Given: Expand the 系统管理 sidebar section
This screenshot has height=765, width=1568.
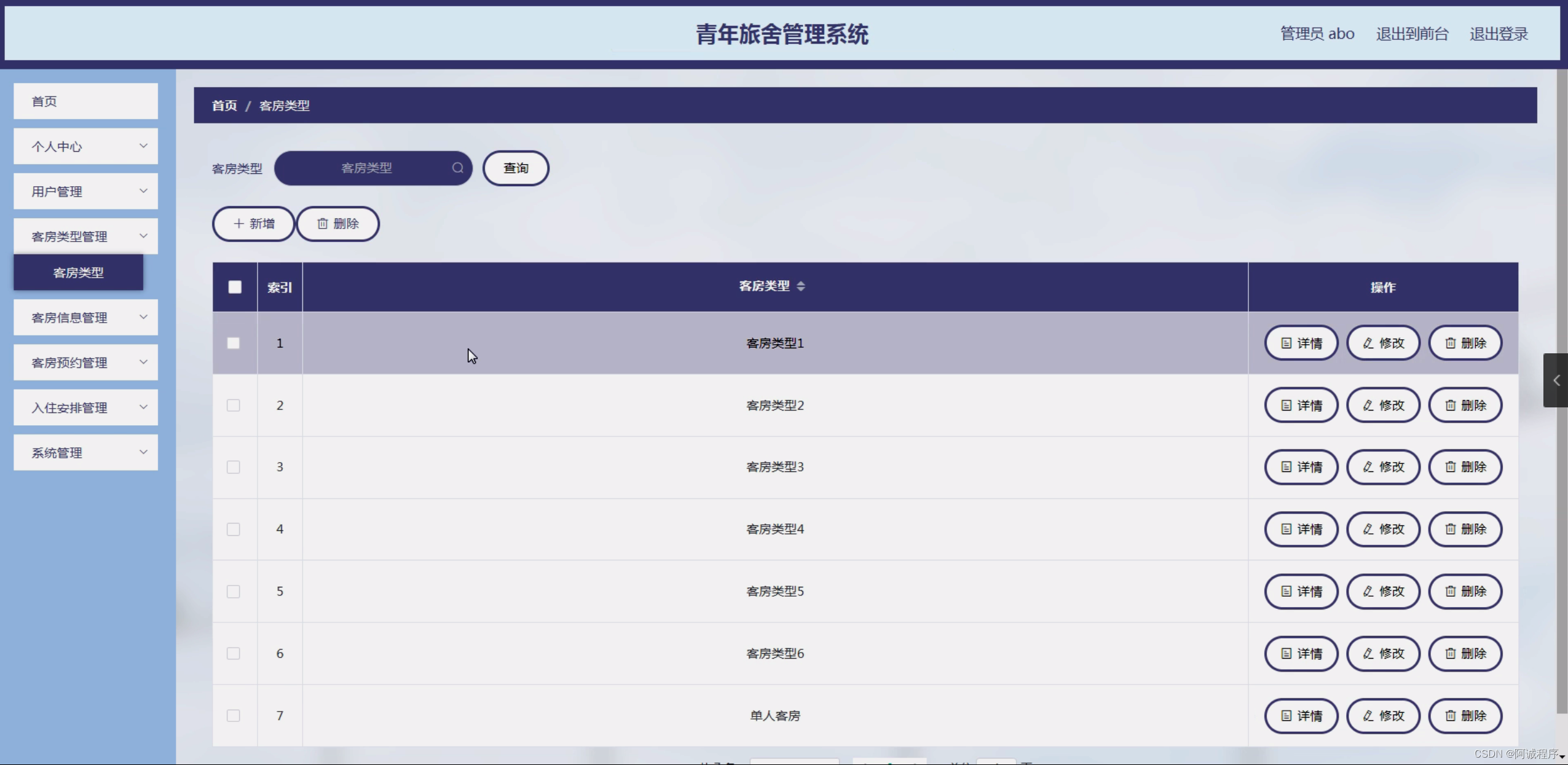Looking at the screenshot, I should pyautogui.click(x=85, y=453).
